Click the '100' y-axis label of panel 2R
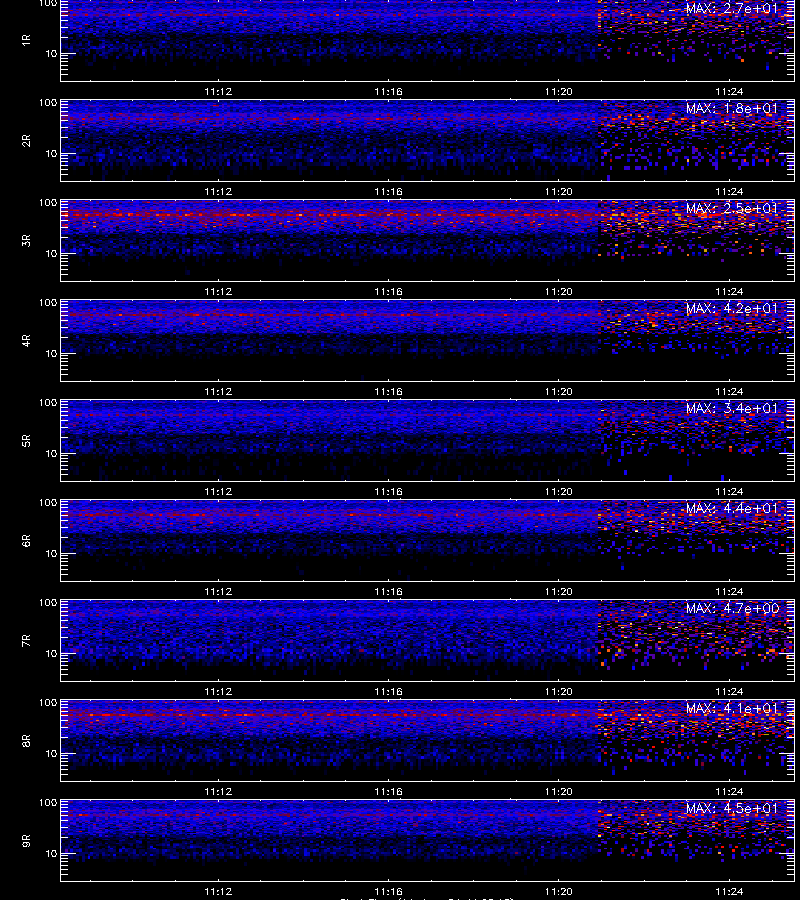Viewport: 800px width, 900px height. tap(48, 103)
